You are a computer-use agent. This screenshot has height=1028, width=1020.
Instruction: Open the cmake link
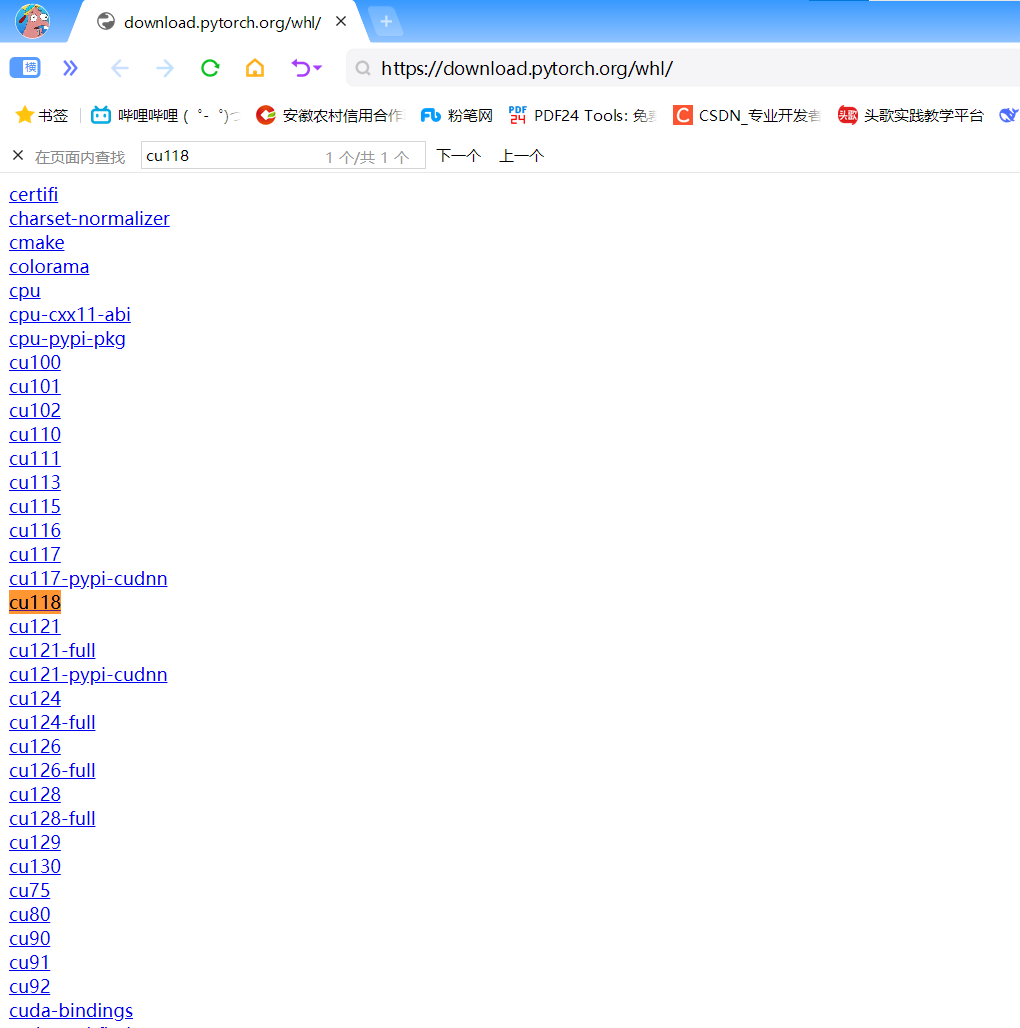37,243
